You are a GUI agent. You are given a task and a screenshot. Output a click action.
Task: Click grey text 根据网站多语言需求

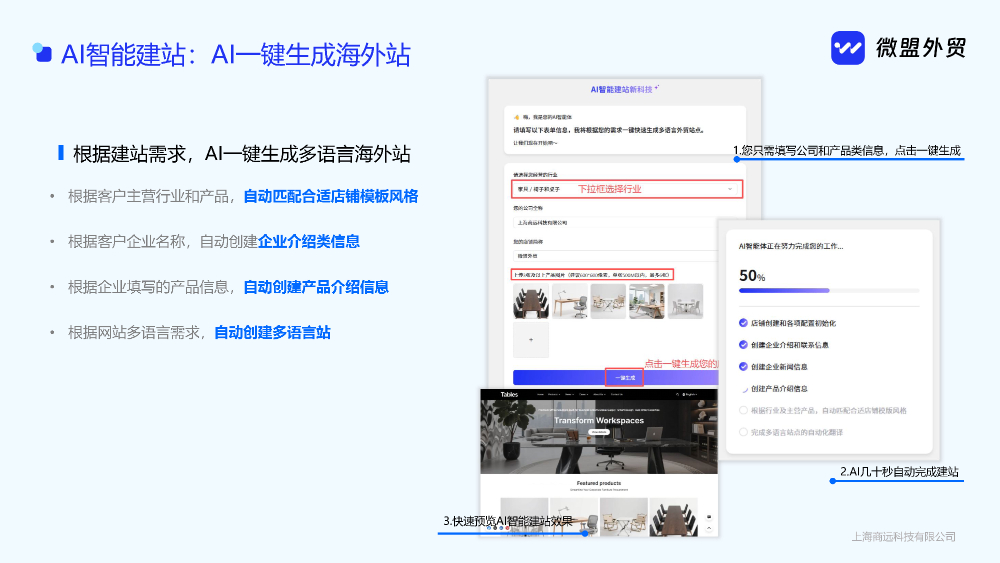click(133, 333)
